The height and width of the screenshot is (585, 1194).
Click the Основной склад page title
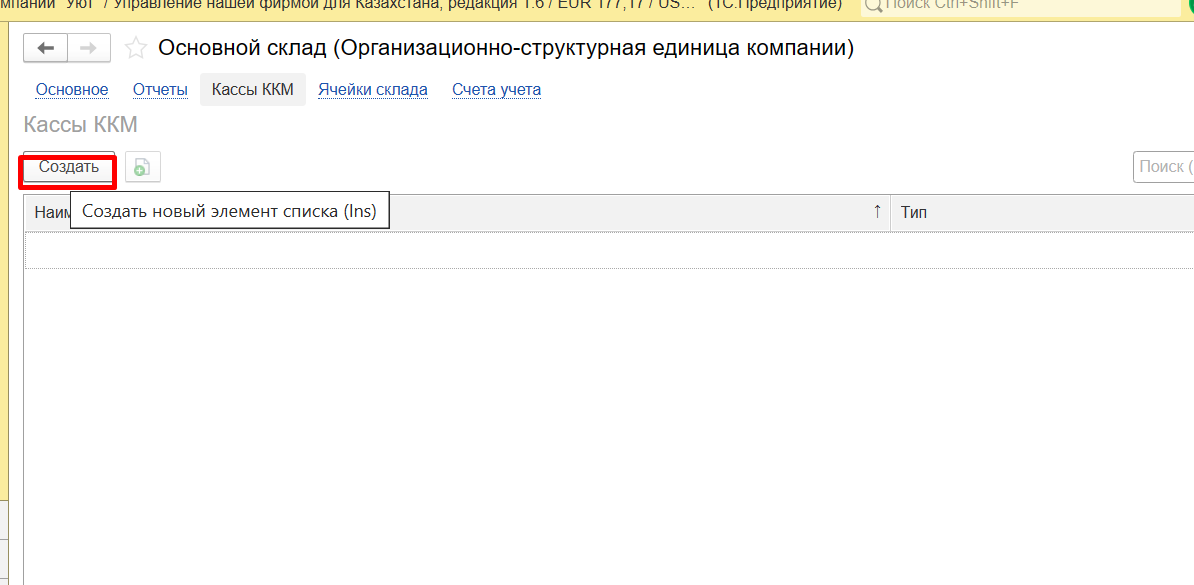pyautogui.click(x=506, y=48)
